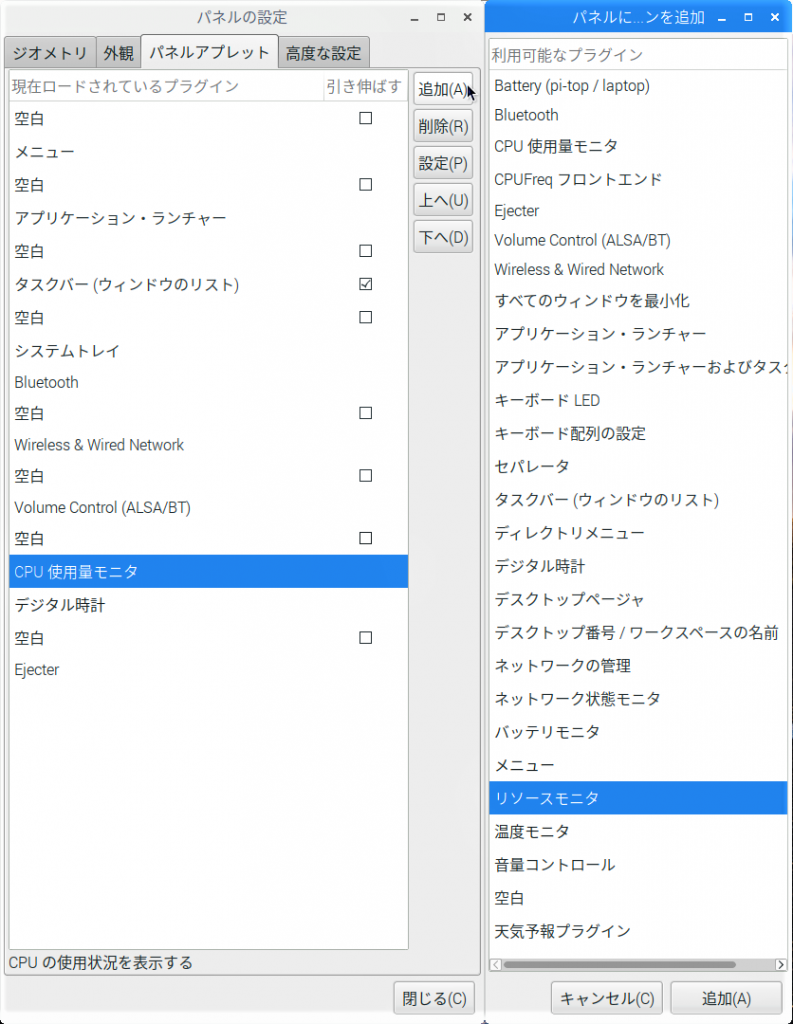Go to the 高度な設定 tab
Image resolution: width=793 pixels, height=1024 pixels.
(x=325, y=53)
